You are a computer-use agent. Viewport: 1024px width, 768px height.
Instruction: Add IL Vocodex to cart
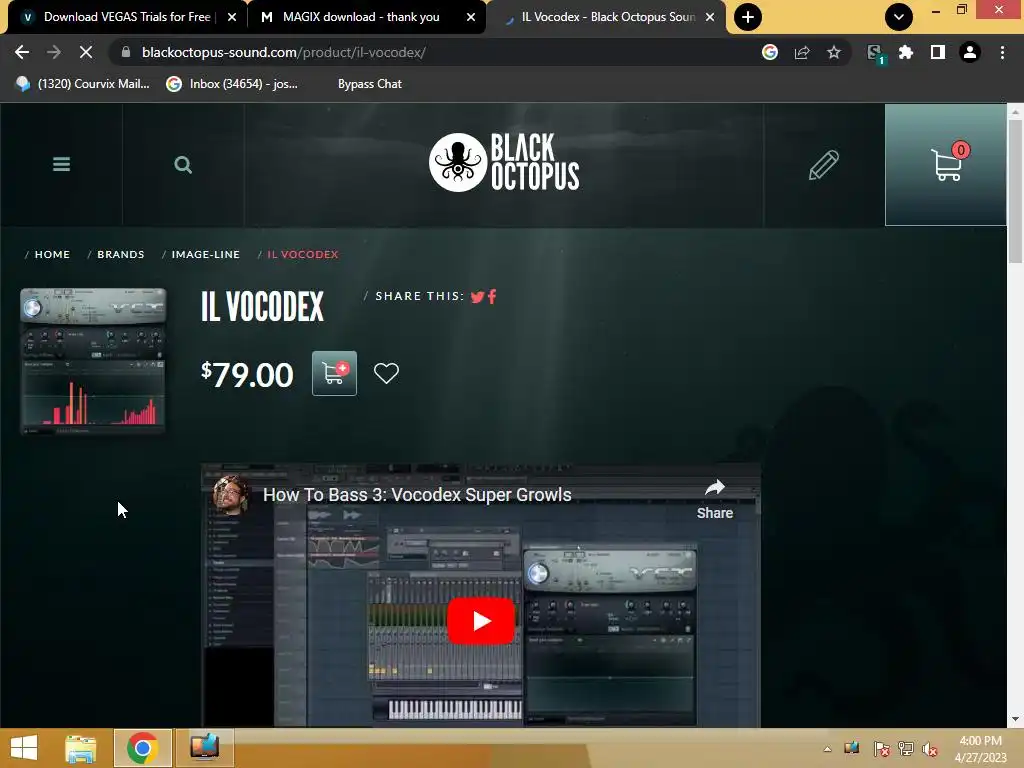click(x=334, y=374)
